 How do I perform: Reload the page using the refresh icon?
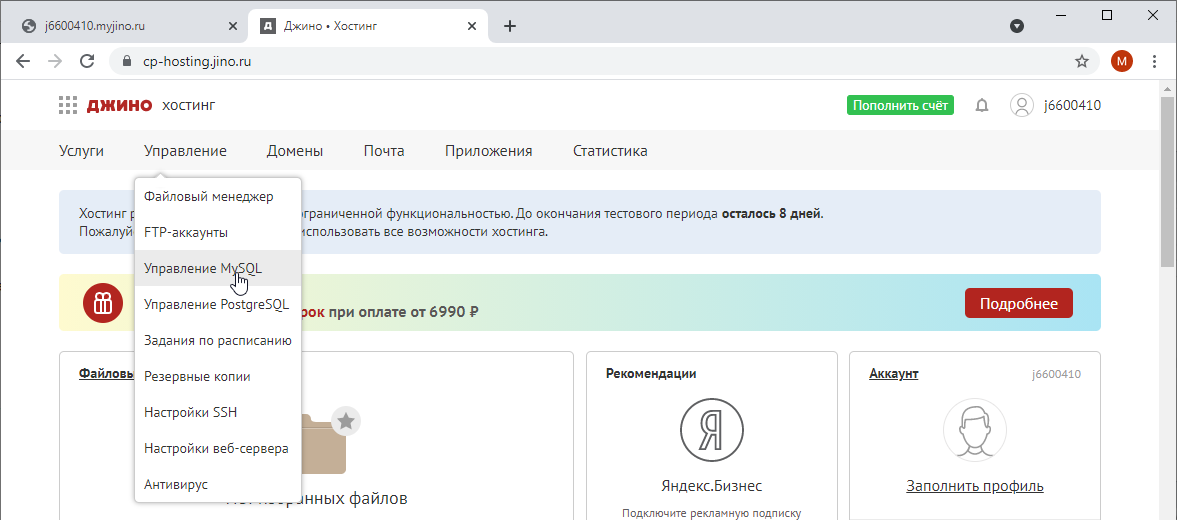(x=87, y=61)
